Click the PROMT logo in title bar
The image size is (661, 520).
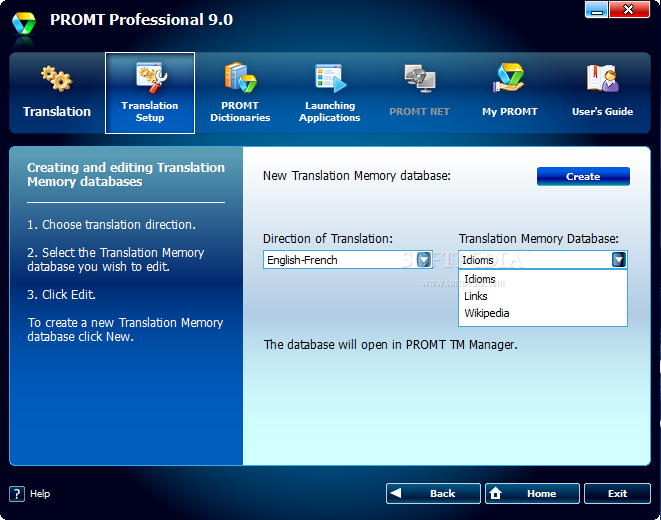[24, 24]
